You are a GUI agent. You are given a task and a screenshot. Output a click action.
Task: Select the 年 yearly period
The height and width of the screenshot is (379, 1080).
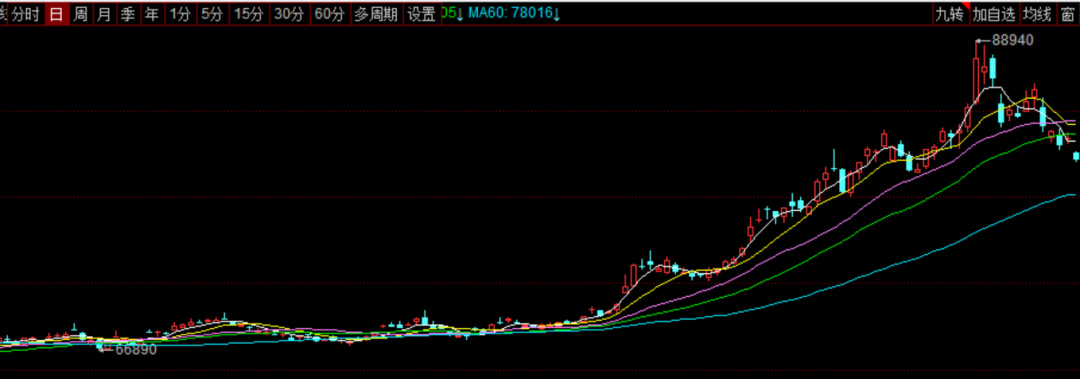(152, 14)
